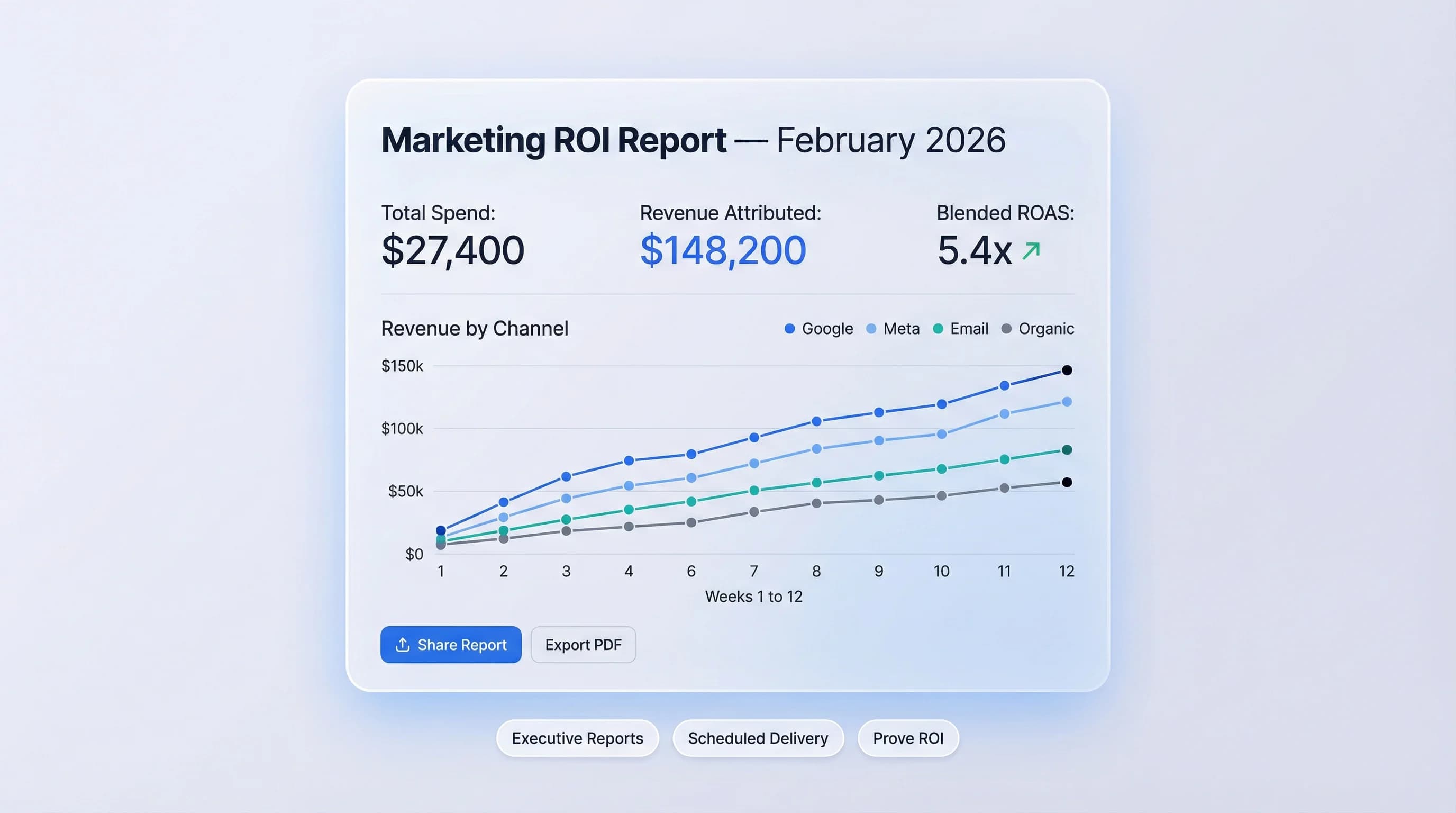Open the Scheduled Delivery section

(758, 738)
